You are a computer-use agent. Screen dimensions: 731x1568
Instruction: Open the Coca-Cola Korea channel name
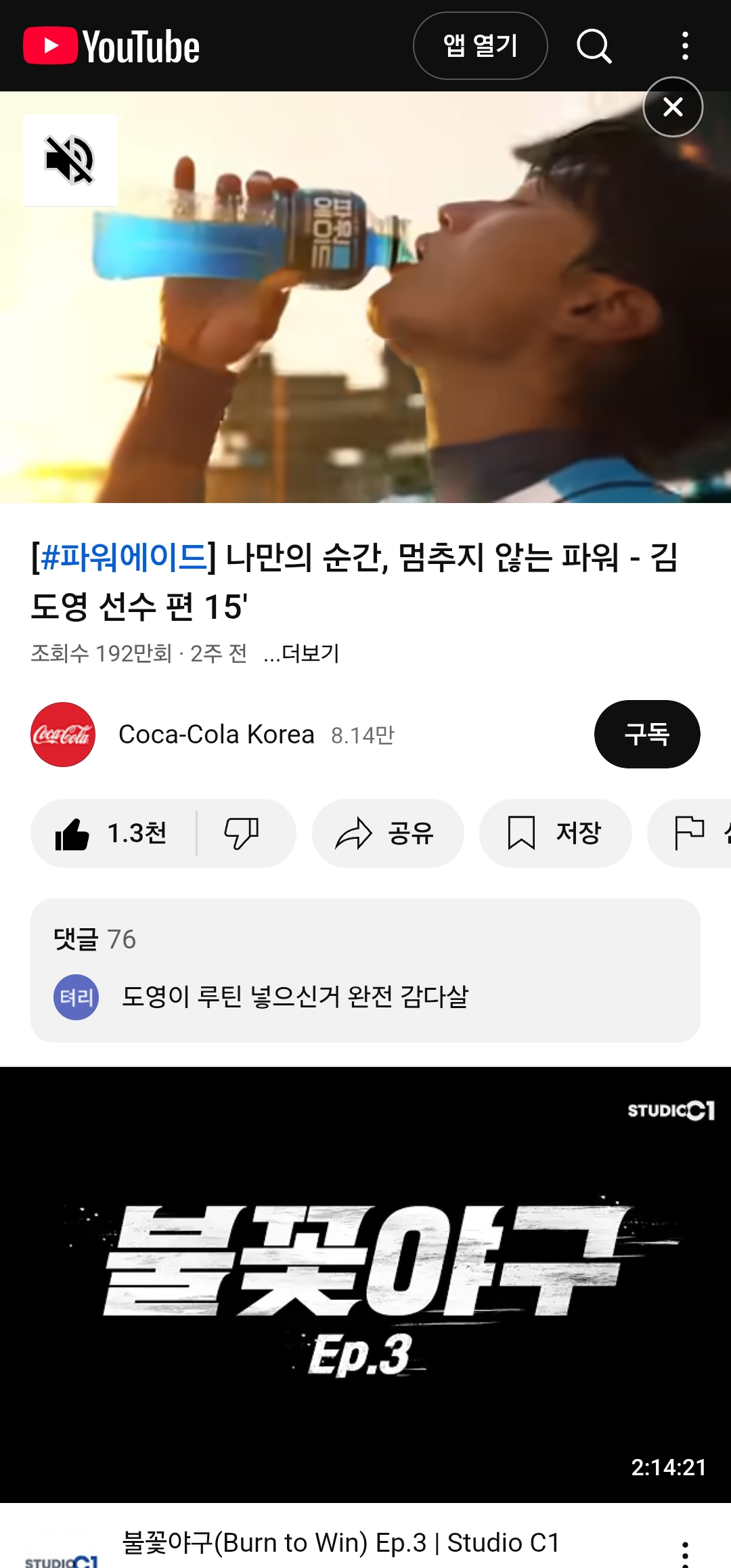pyautogui.click(x=217, y=735)
